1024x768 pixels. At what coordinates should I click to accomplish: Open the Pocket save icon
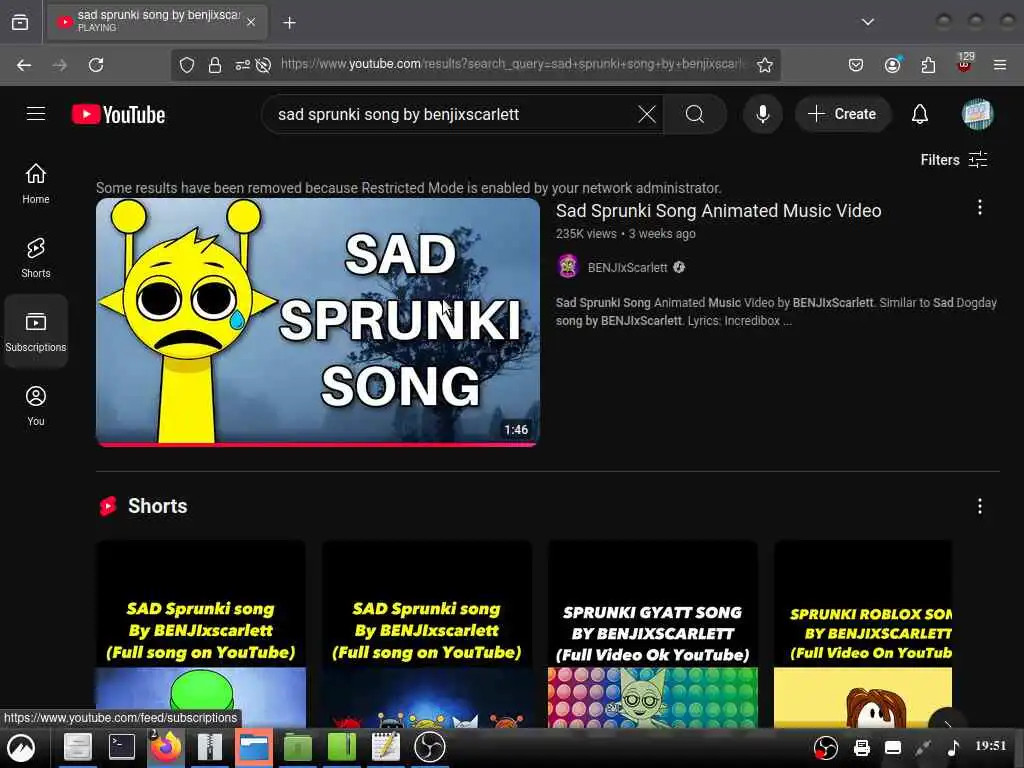pyautogui.click(x=856, y=65)
